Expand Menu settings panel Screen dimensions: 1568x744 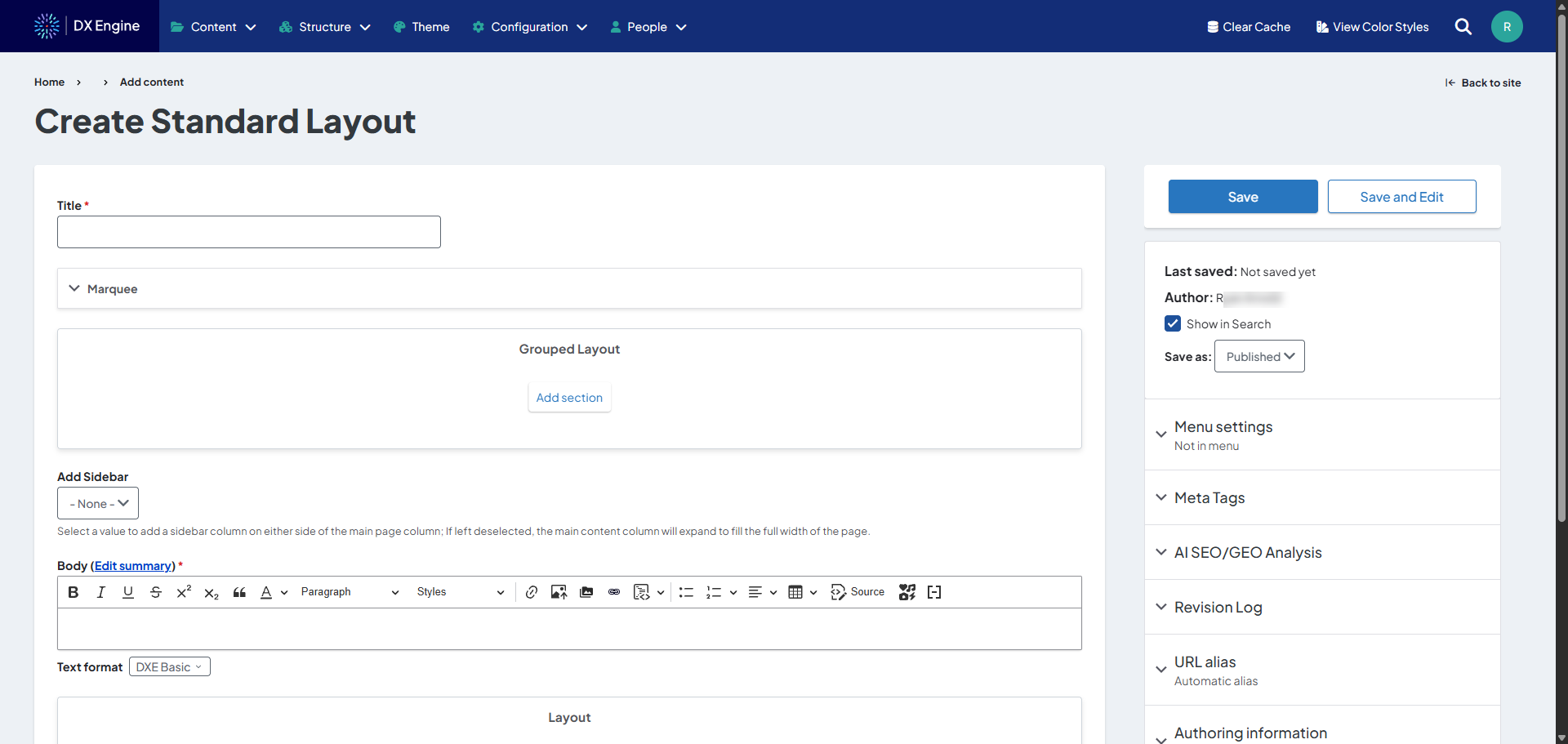(x=1322, y=434)
